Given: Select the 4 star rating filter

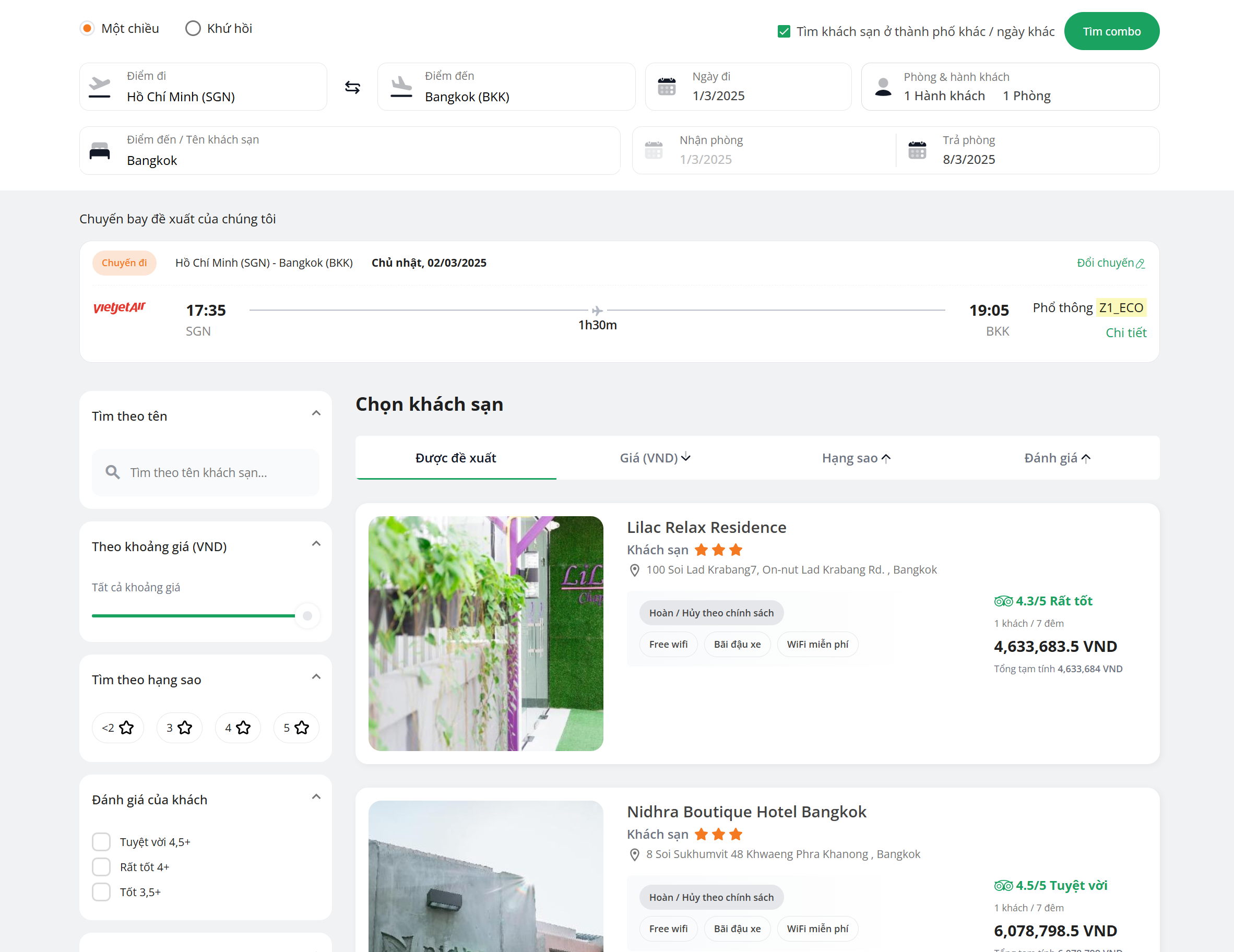Looking at the screenshot, I should point(238,728).
